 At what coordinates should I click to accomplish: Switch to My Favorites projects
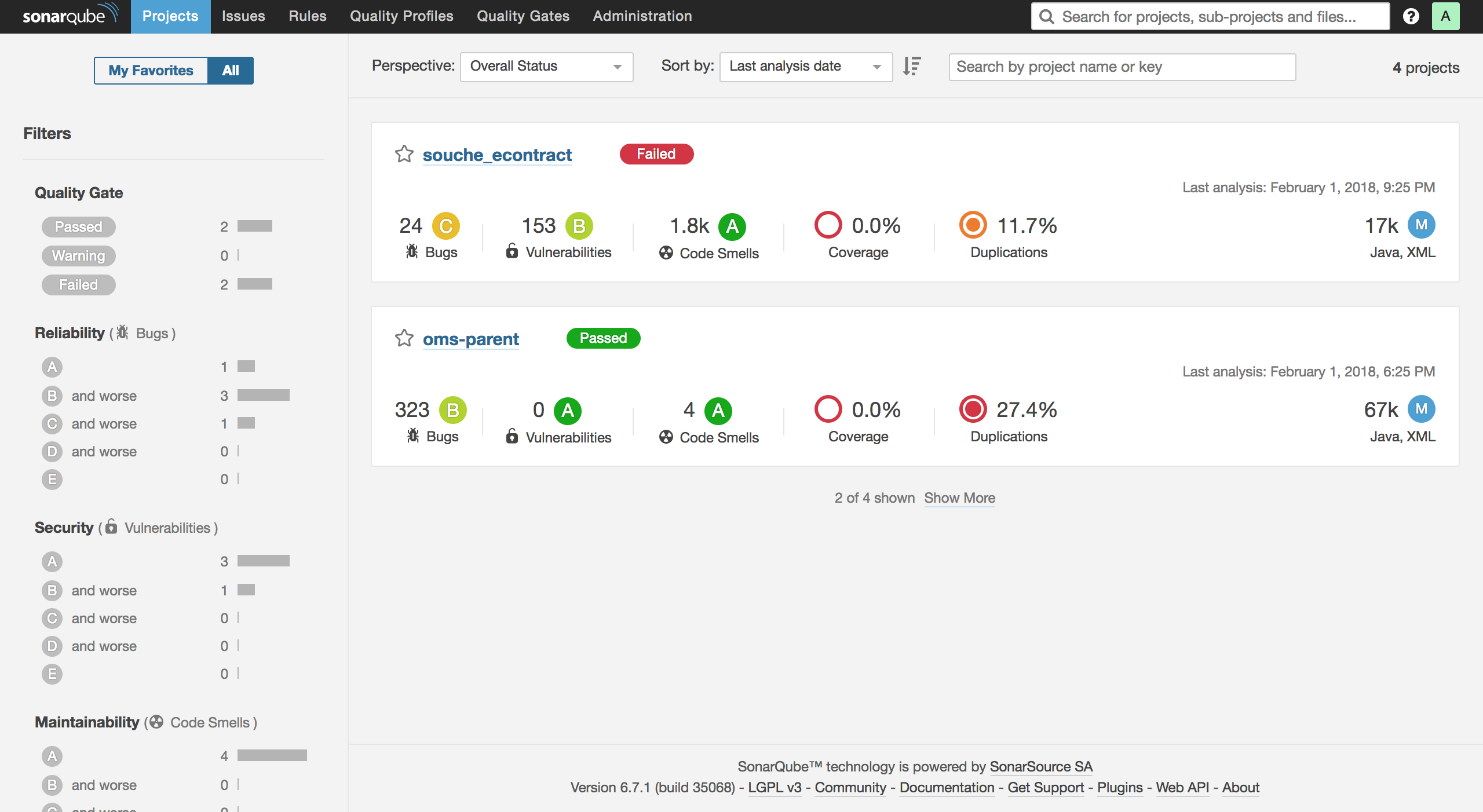click(x=151, y=71)
